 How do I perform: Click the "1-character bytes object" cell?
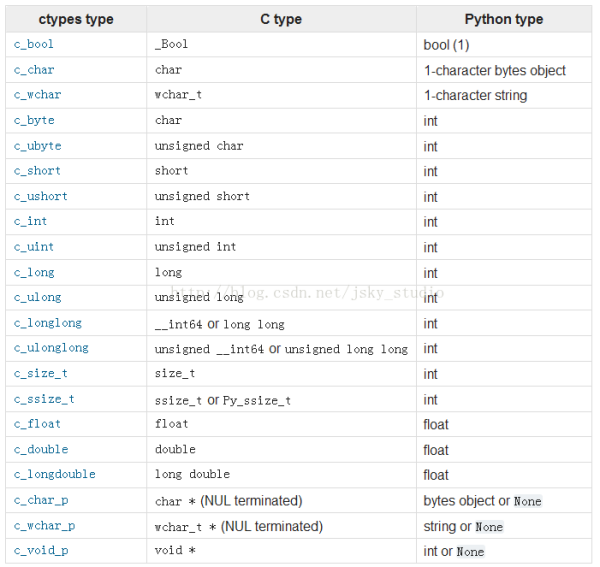(494, 71)
